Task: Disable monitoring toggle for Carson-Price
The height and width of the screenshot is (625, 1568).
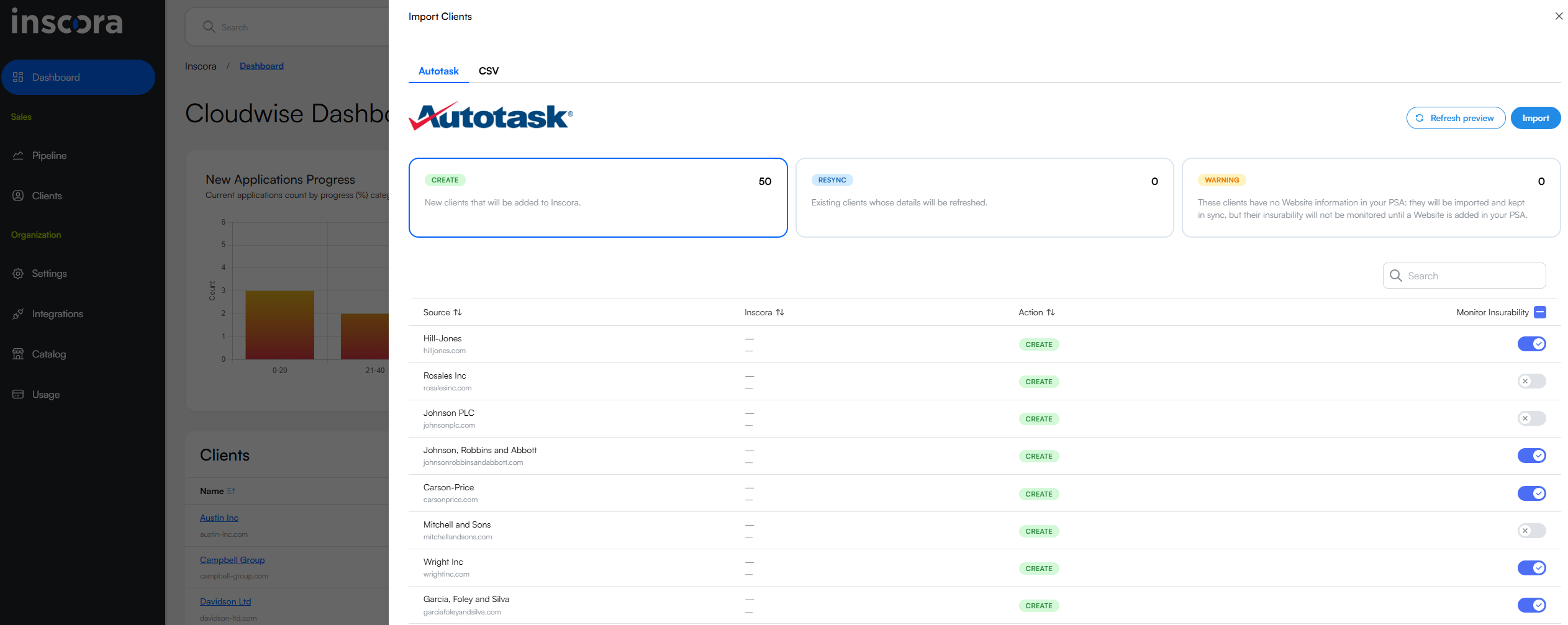Action: [x=1531, y=493]
